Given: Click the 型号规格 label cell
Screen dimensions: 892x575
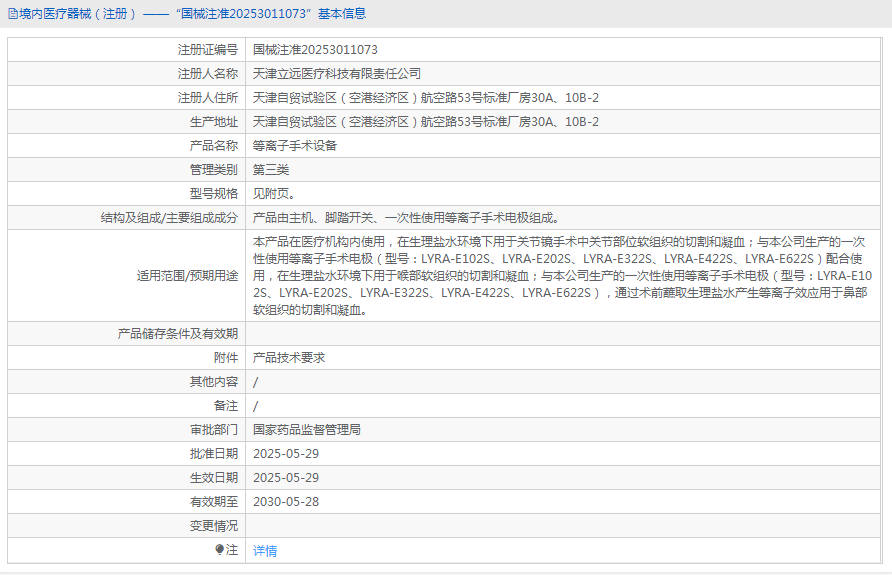Looking at the screenshot, I should point(126,193).
